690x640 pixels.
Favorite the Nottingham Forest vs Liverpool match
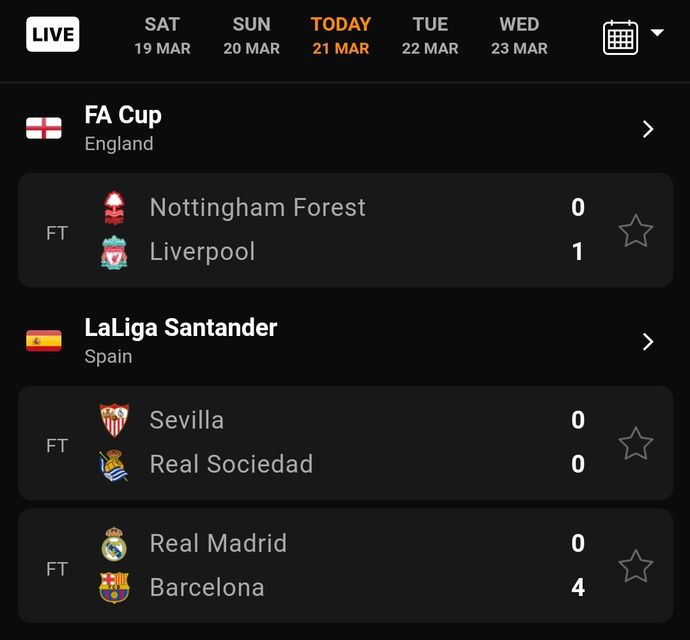click(636, 231)
